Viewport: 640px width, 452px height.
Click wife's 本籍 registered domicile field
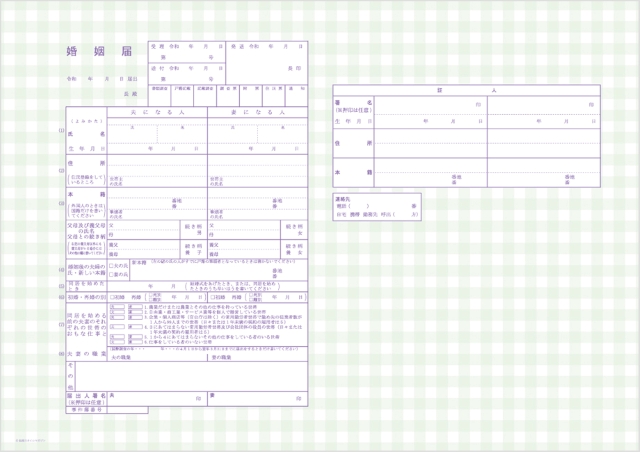[x=258, y=198]
